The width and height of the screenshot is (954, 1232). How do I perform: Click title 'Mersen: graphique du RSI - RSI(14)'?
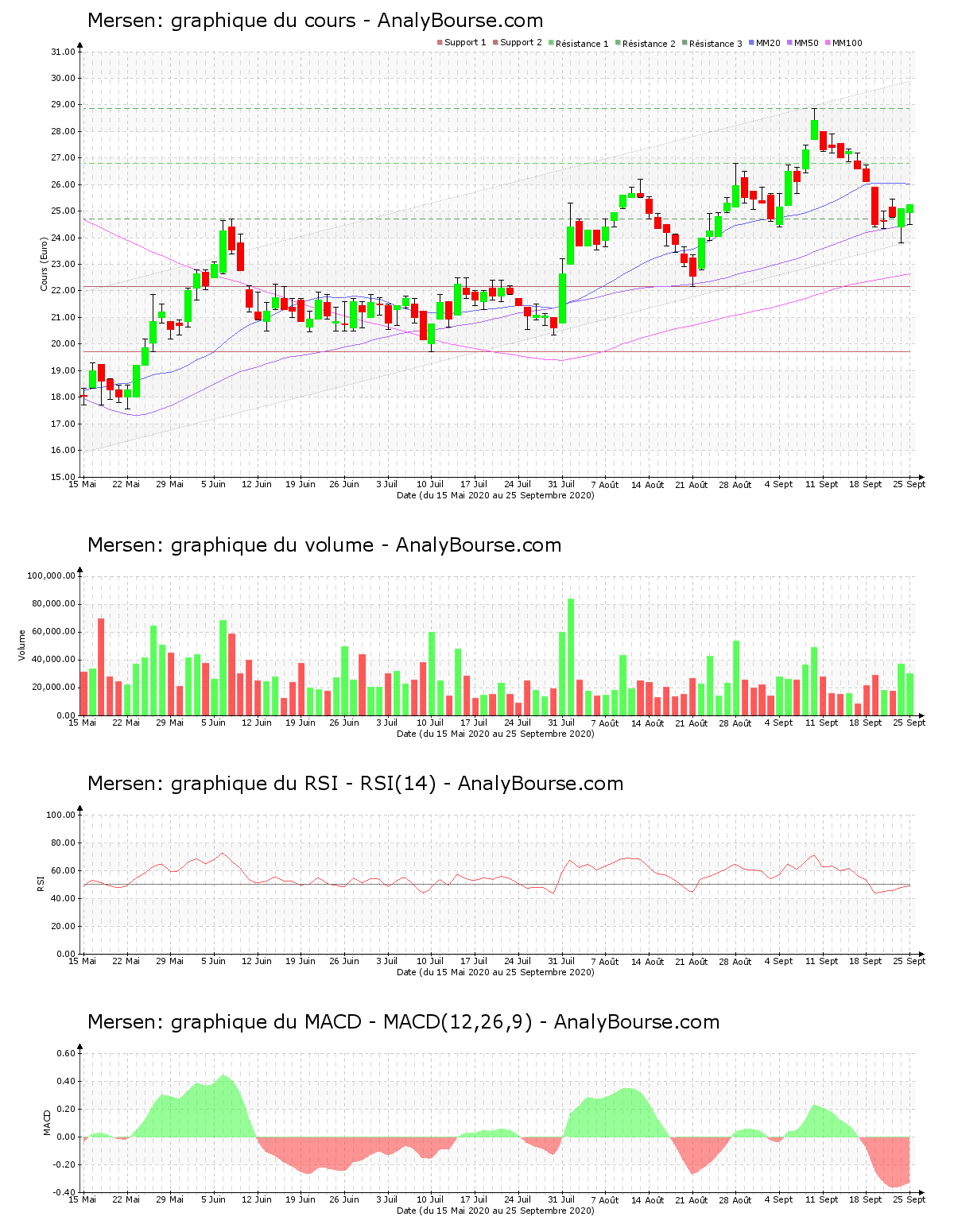pos(262,784)
